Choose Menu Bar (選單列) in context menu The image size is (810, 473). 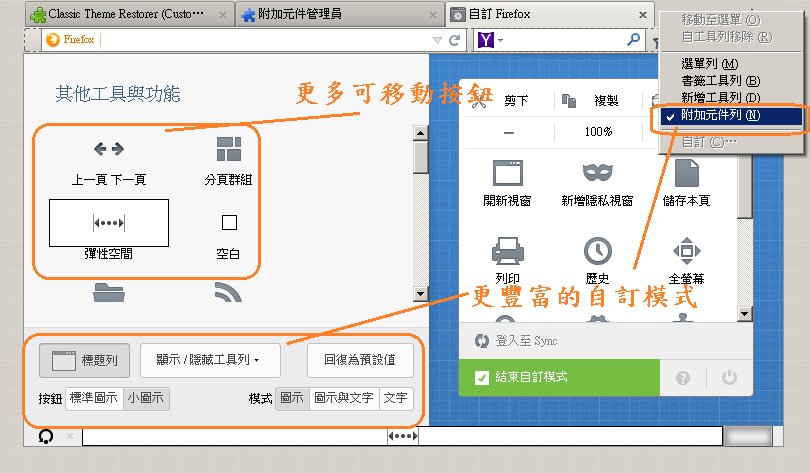731,64
